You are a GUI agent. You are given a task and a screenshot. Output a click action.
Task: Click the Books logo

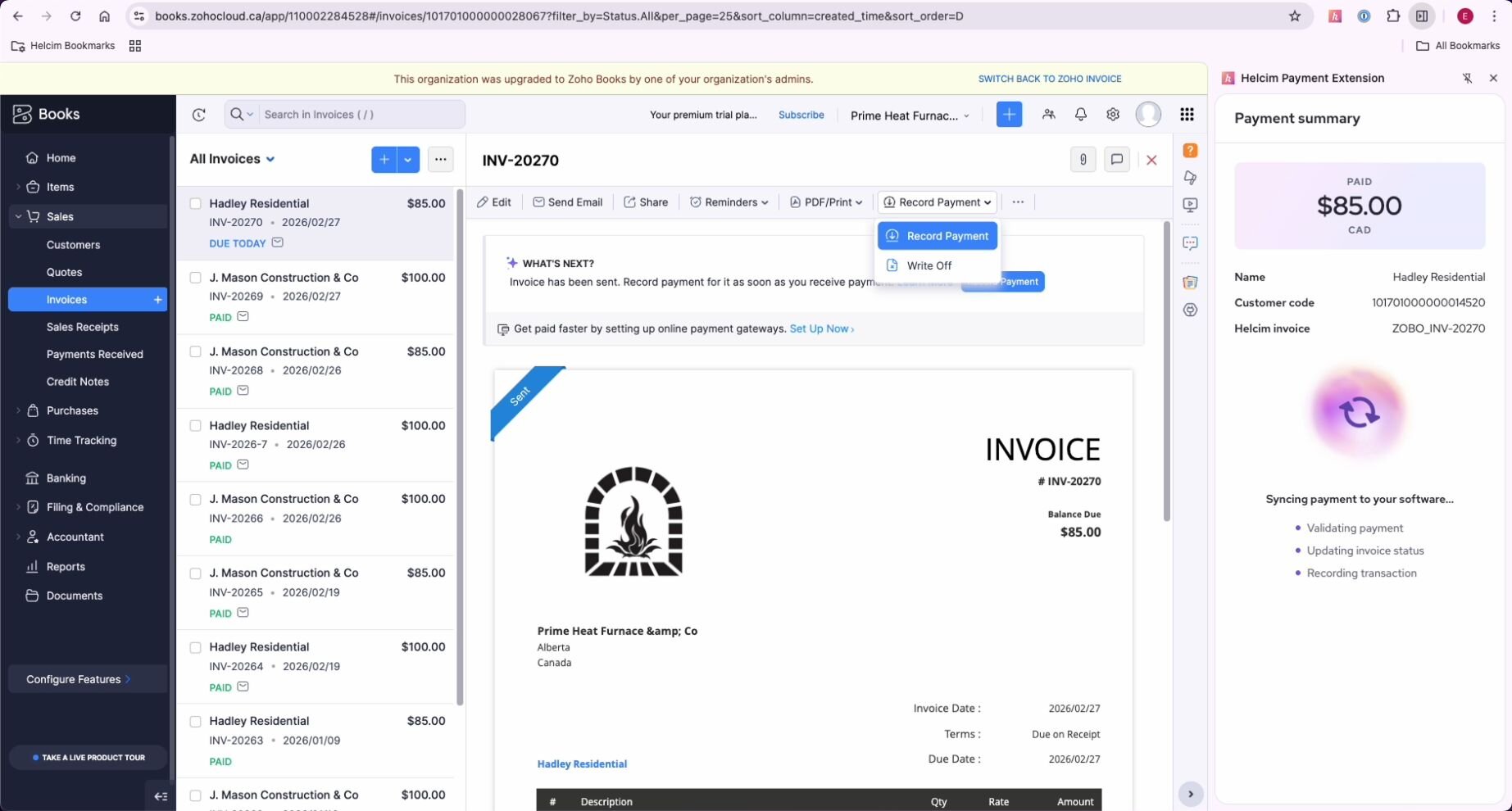coord(47,114)
